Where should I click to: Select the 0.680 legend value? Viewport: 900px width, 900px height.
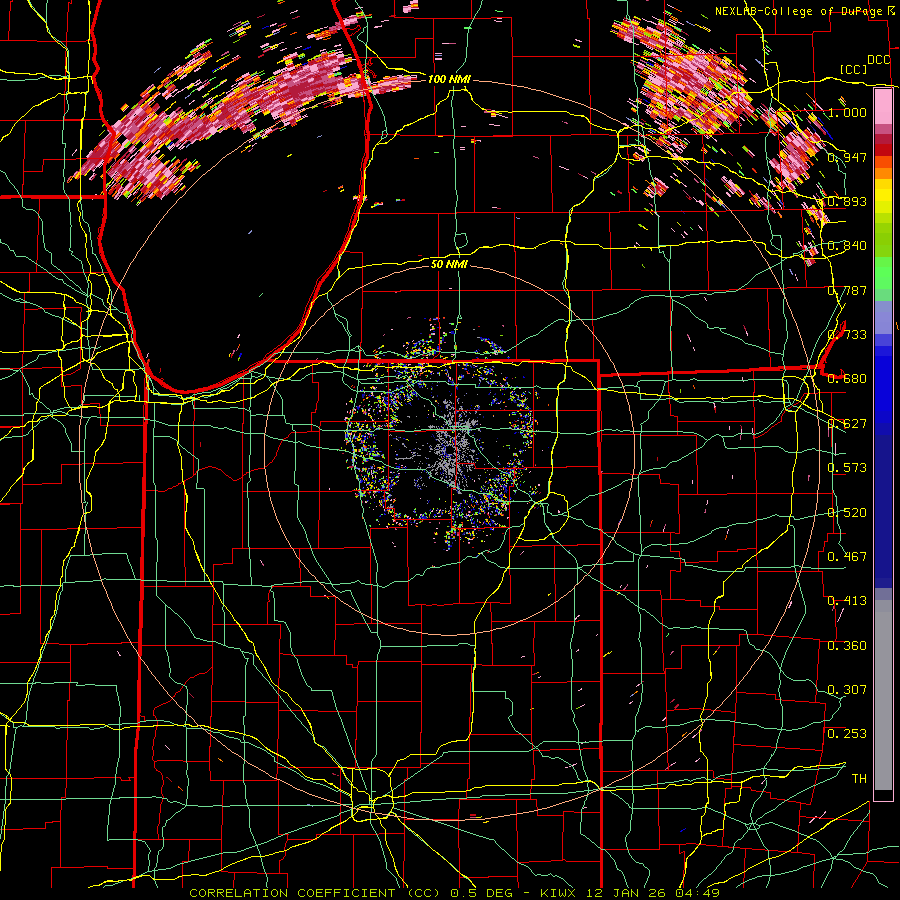coord(847,378)
